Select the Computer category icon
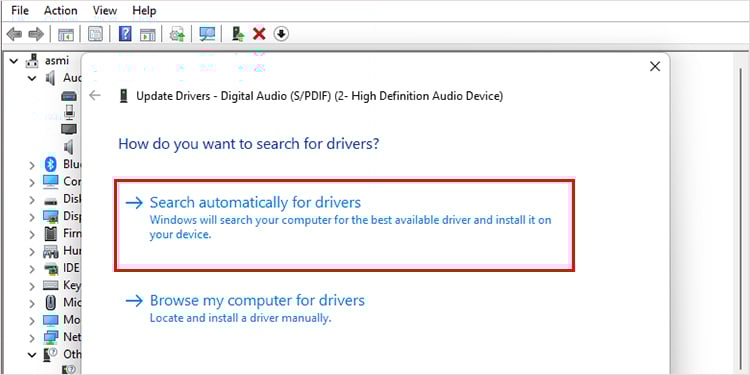The width and height of the screenshot is (750, 375). (51, 182)
